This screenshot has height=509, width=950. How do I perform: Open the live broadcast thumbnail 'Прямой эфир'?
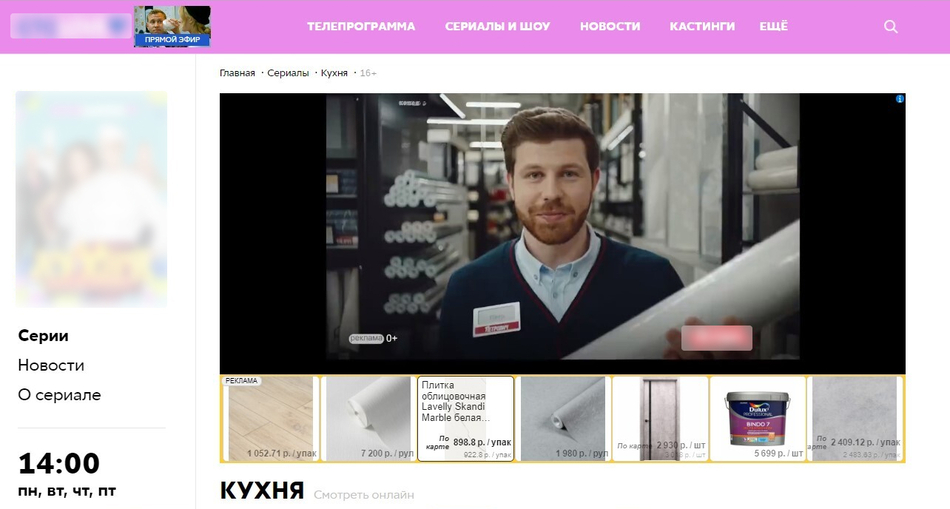tap(172, 26)
